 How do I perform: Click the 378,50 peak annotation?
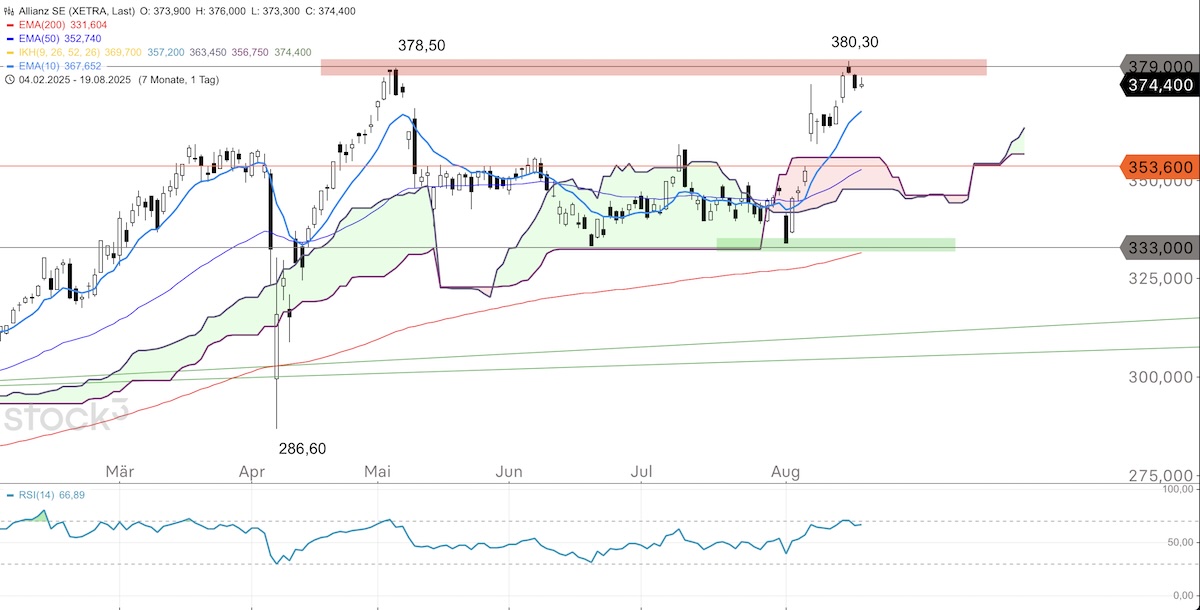point(423,46)
